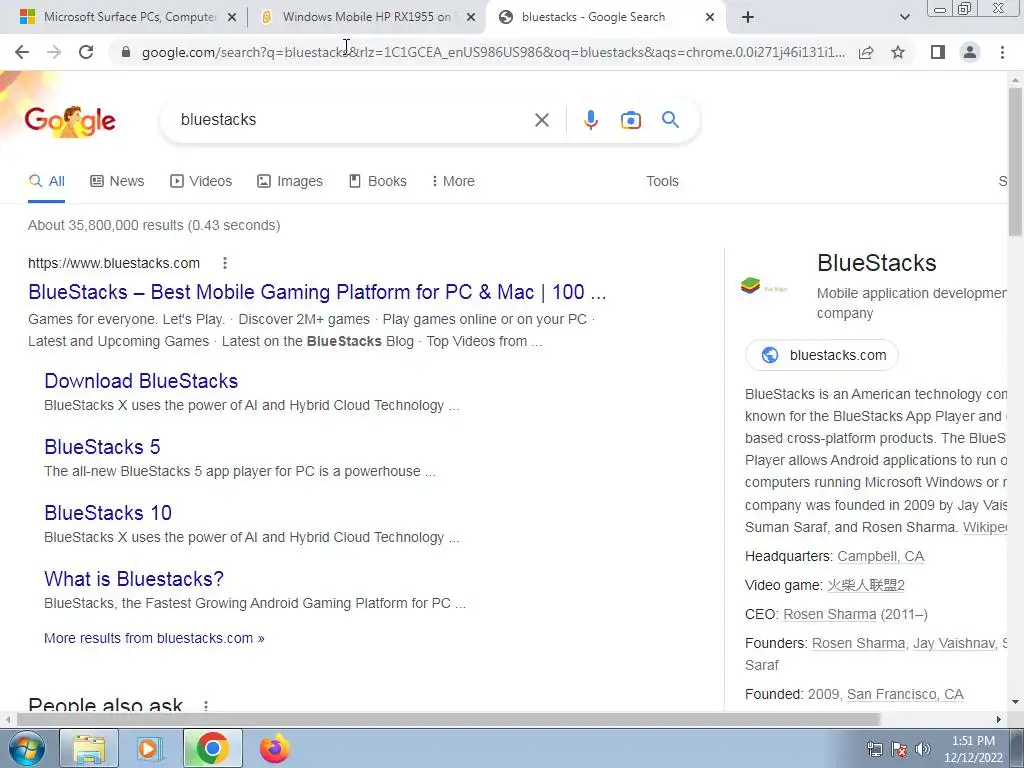This screenshot has height=768, width=1024.
Task: Select the Books results filter
Action: 377,182
